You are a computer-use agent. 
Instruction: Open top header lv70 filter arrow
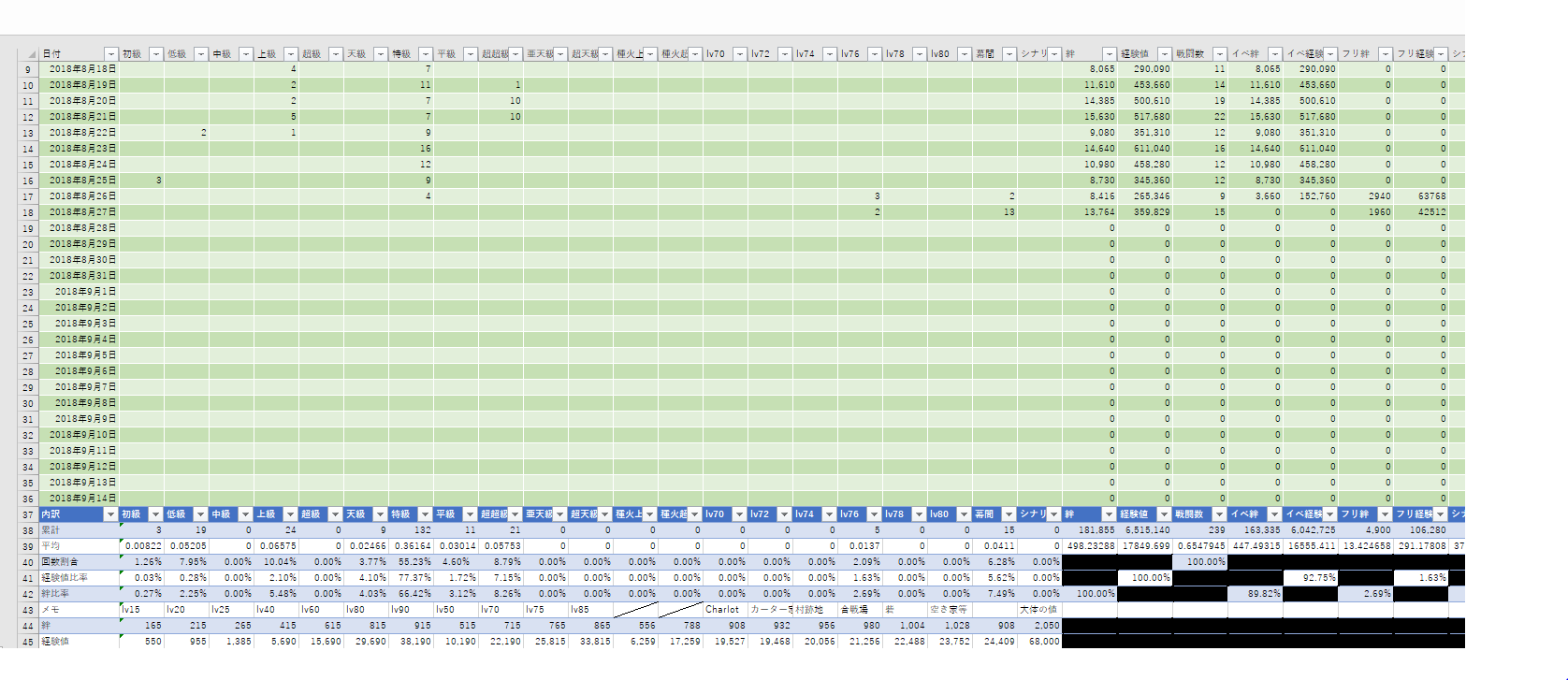[x=740, y=54]
